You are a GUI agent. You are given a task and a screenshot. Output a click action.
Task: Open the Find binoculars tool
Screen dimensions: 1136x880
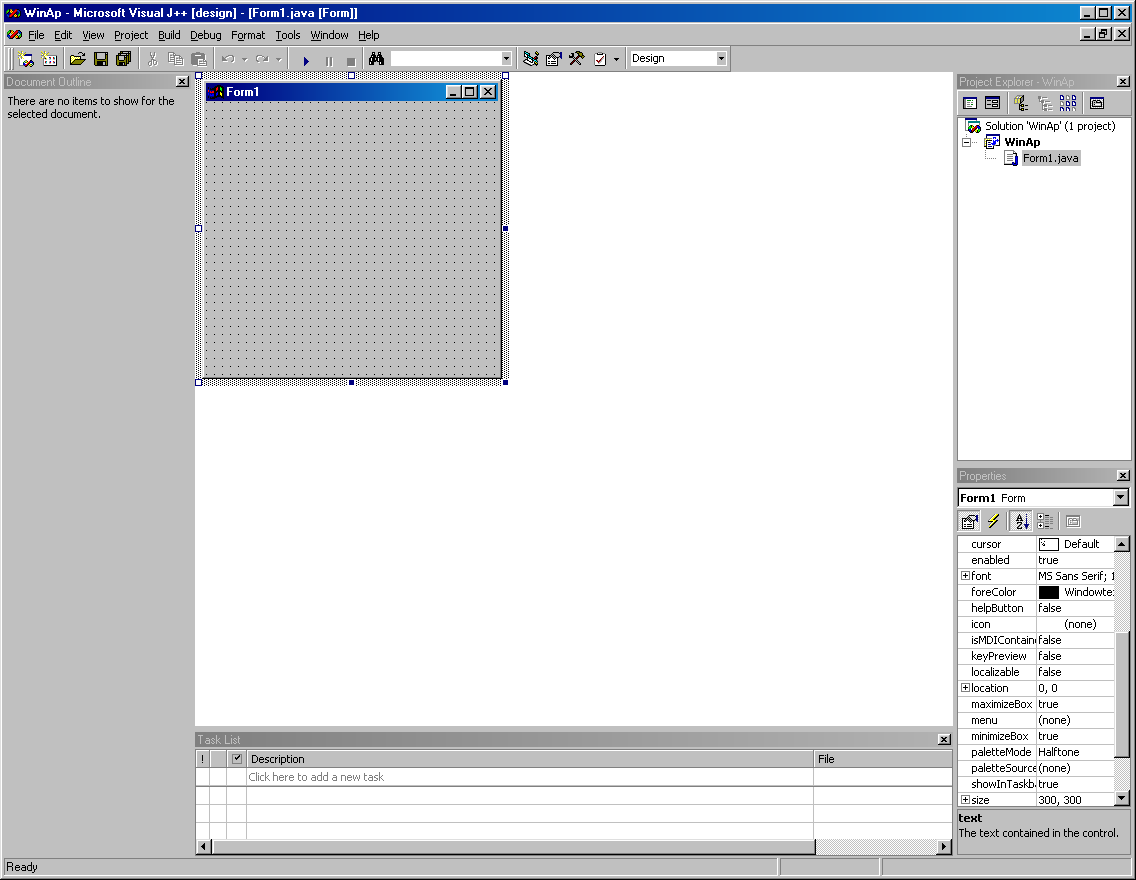[x=376, y=59]
